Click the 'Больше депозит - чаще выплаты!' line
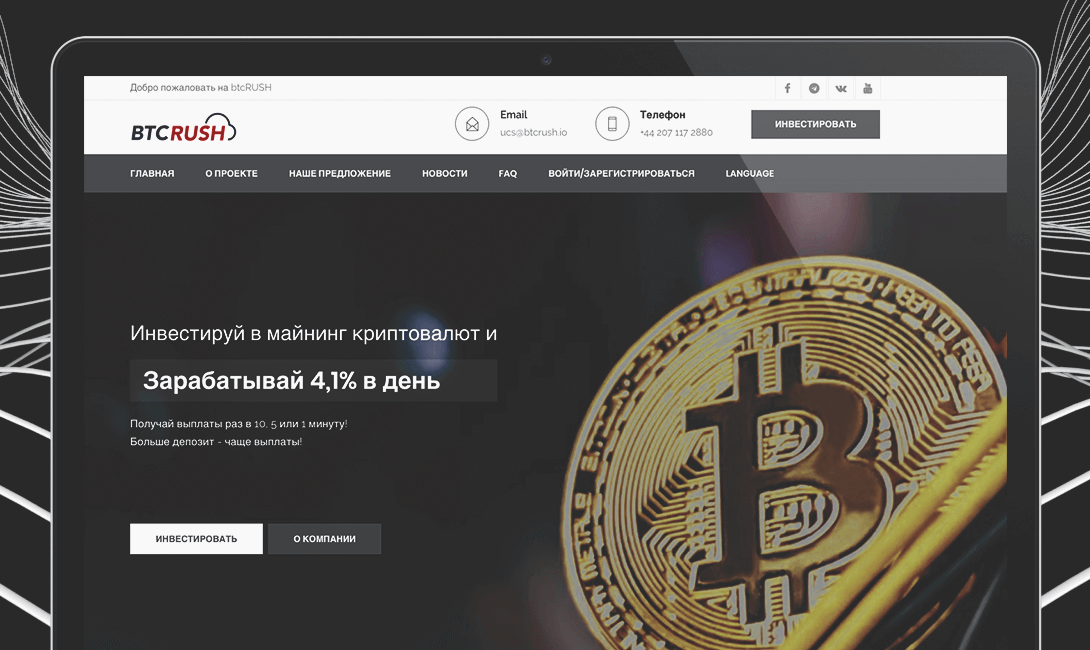Screen dimensions: 1090x650 click(216, 441)
